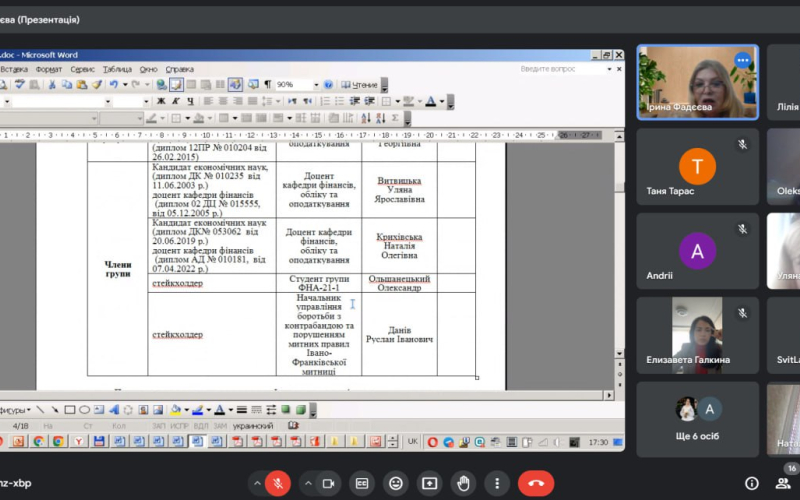The width and height of the screenshot is (800, 500).
Task: Toggle the Meet microphone mute button
Action: (x=278, y=483)
